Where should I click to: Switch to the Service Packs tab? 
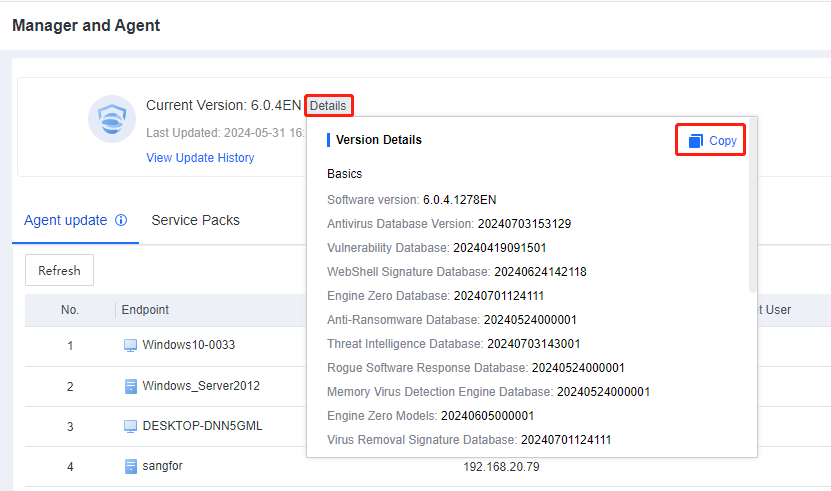[x=195, y=220]
